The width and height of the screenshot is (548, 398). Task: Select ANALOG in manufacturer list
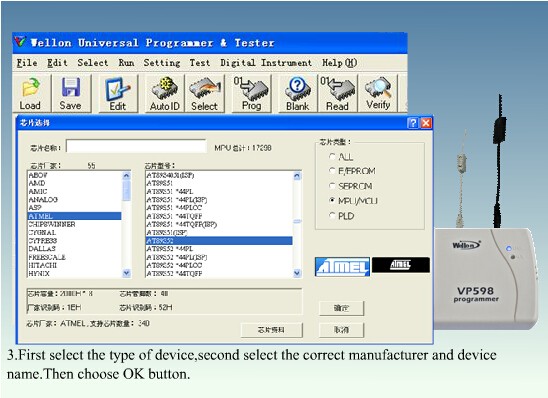click(74, 200)
